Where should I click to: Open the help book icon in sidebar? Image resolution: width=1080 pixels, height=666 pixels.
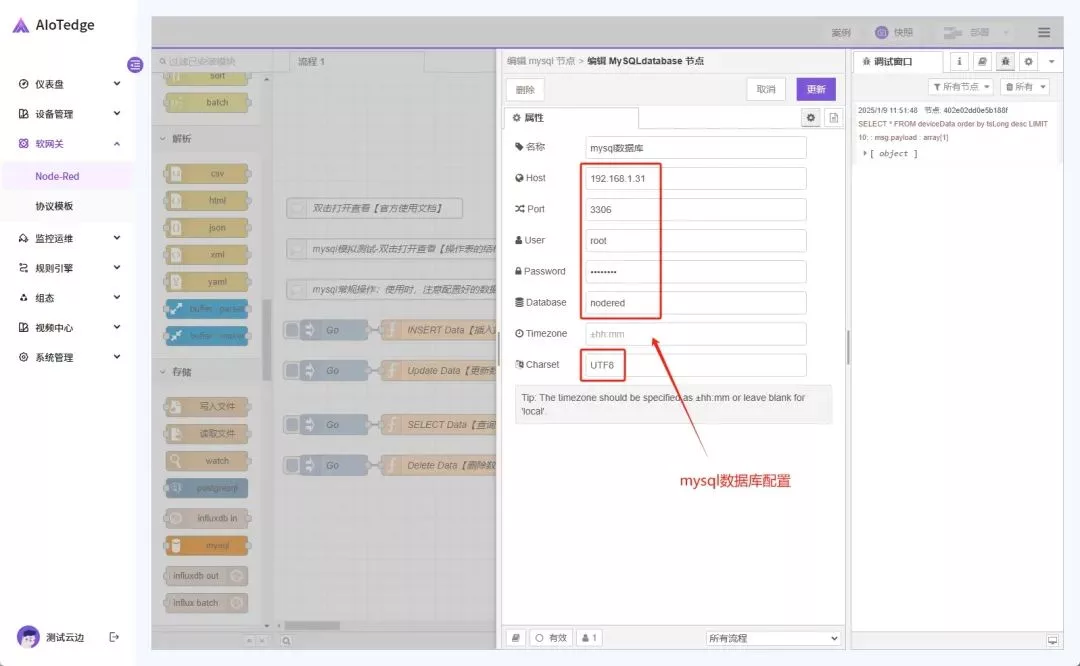tap(982, 61)
